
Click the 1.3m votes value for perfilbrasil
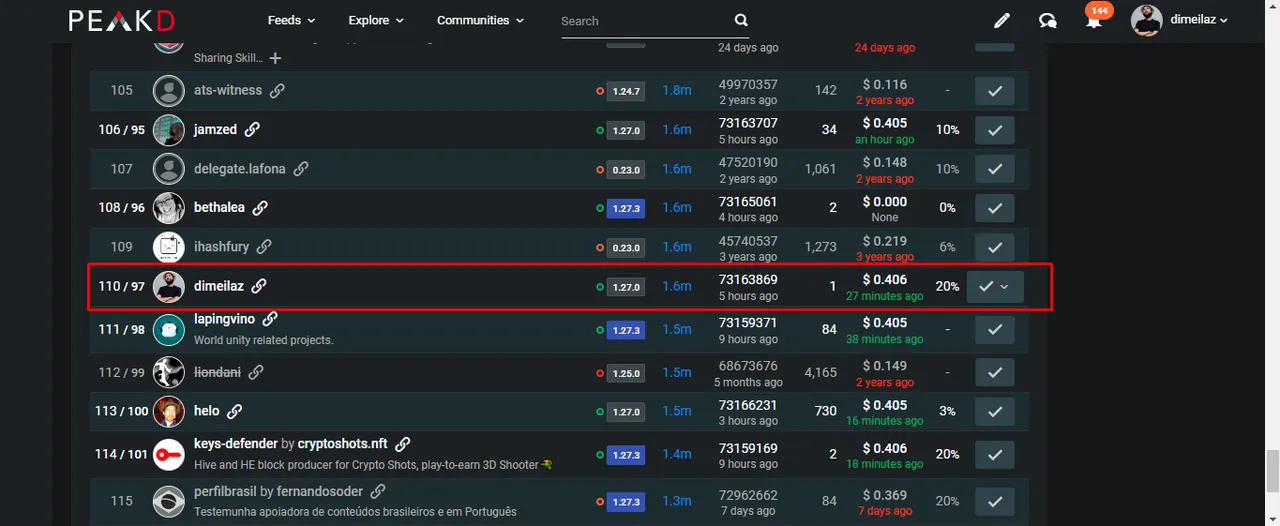pos(677,501)
